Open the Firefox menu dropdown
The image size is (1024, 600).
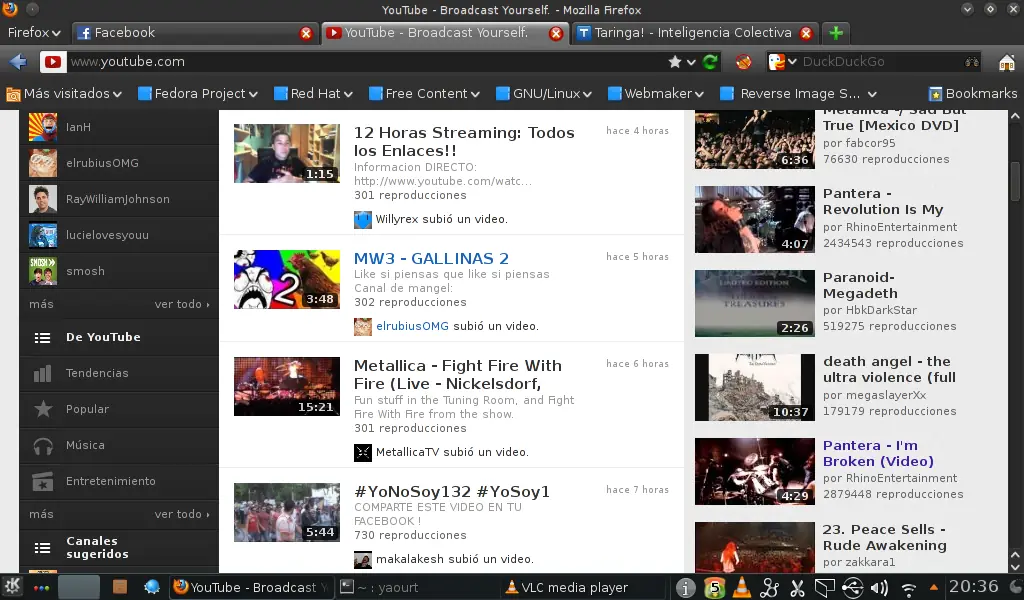pos(34,32)
